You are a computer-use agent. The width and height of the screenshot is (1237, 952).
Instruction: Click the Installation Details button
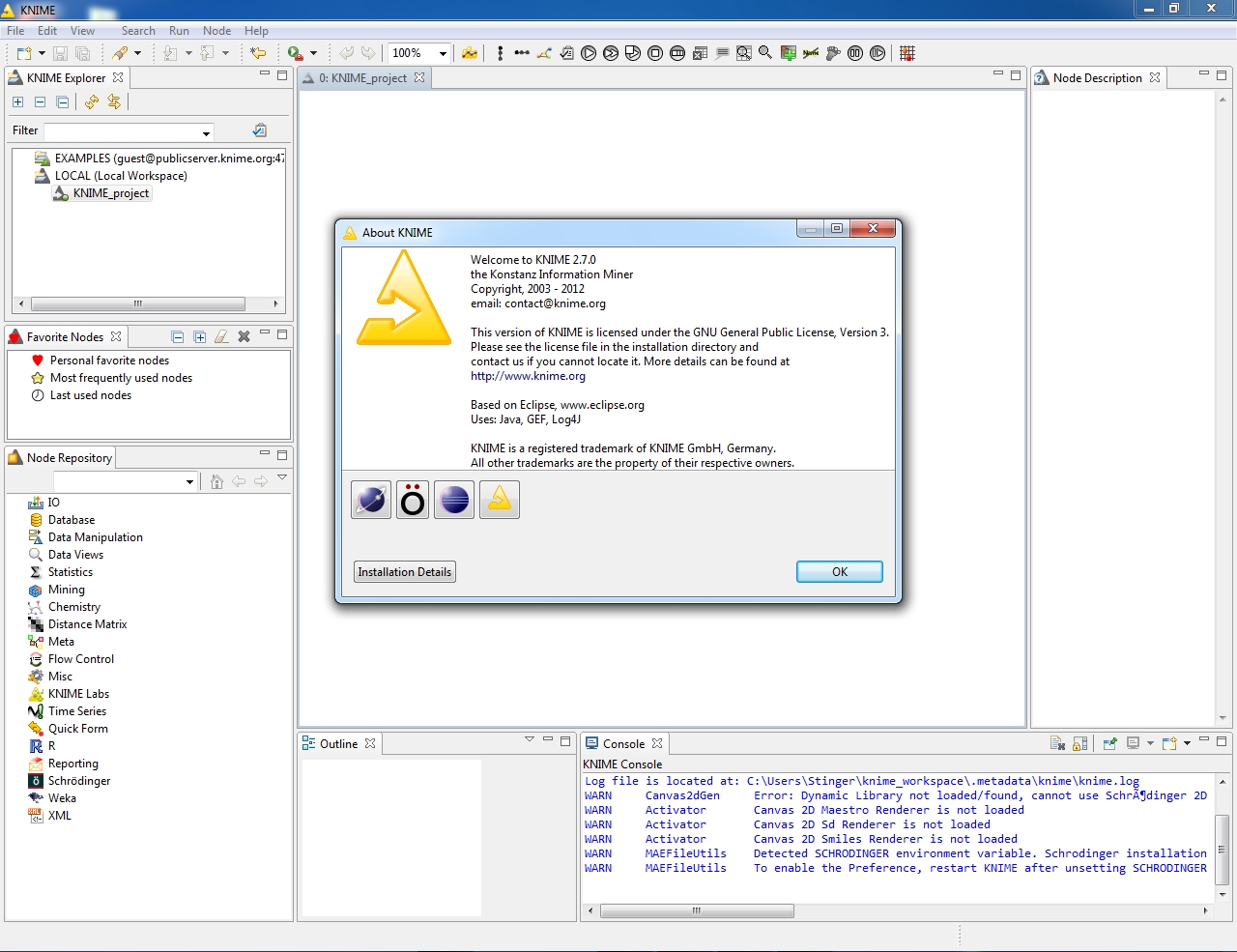(404, 572)
